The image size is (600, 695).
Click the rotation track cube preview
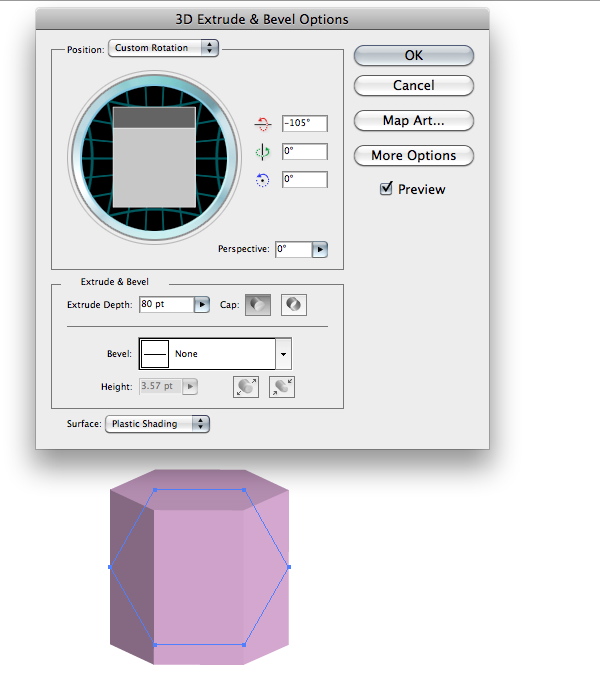(x=154, y=157)
